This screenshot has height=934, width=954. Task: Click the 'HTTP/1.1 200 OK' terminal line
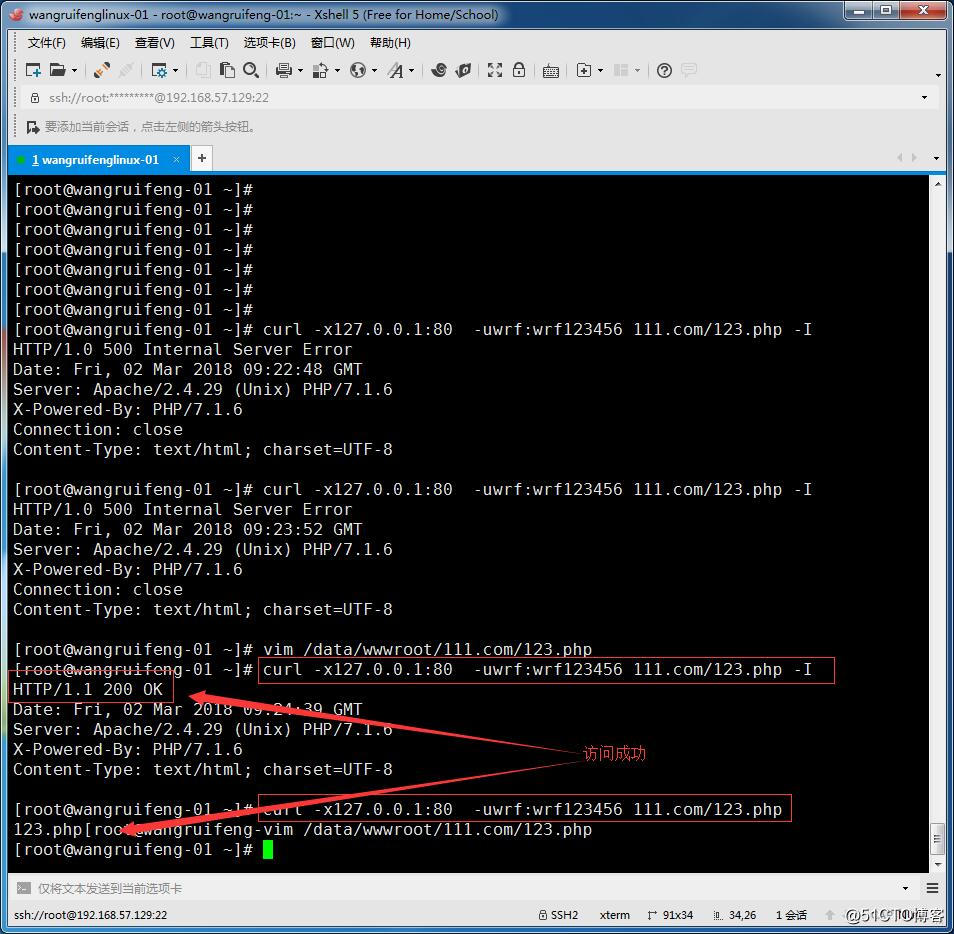tap(88, 689)
